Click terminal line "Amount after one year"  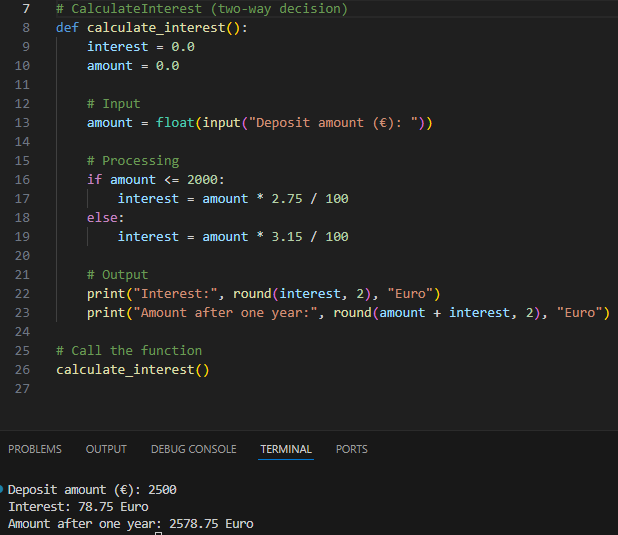click(x=130, y=524)
